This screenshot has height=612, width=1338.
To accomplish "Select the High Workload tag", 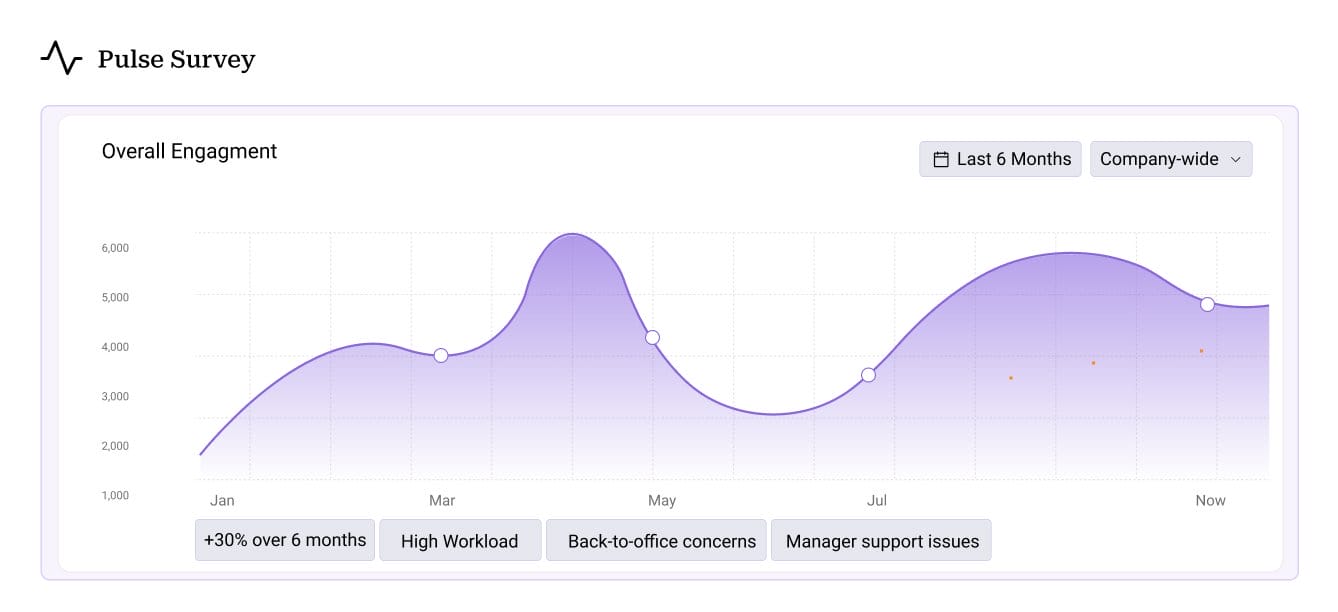I will click(460, 540).
